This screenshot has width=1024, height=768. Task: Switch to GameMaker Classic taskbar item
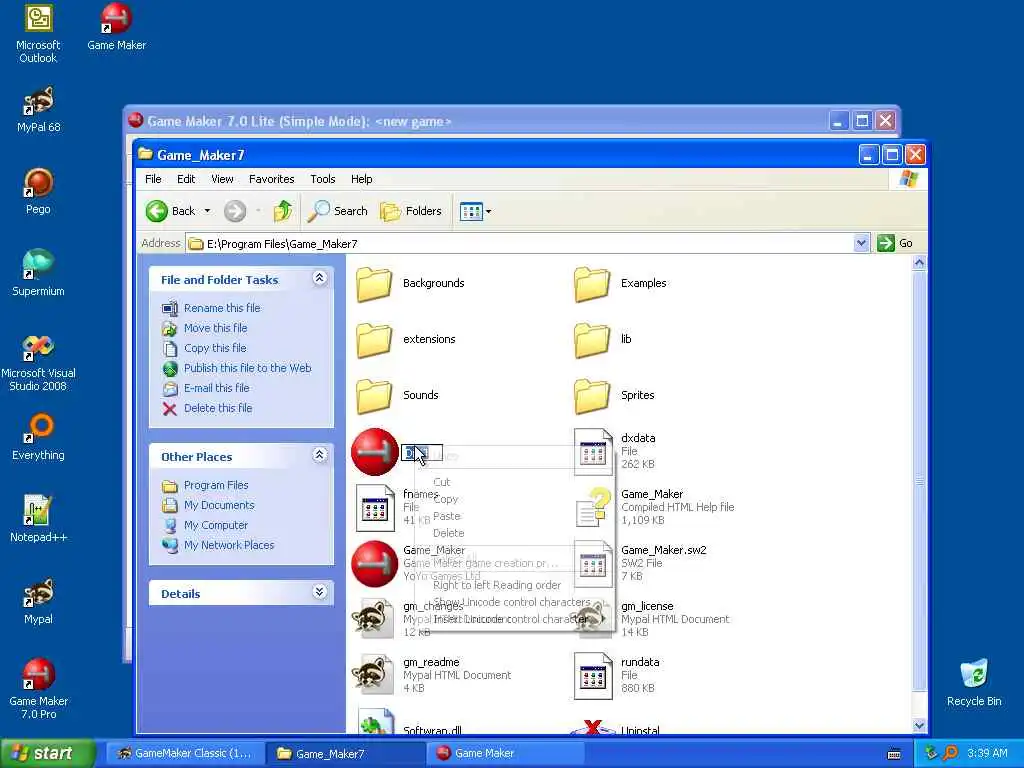185,753
